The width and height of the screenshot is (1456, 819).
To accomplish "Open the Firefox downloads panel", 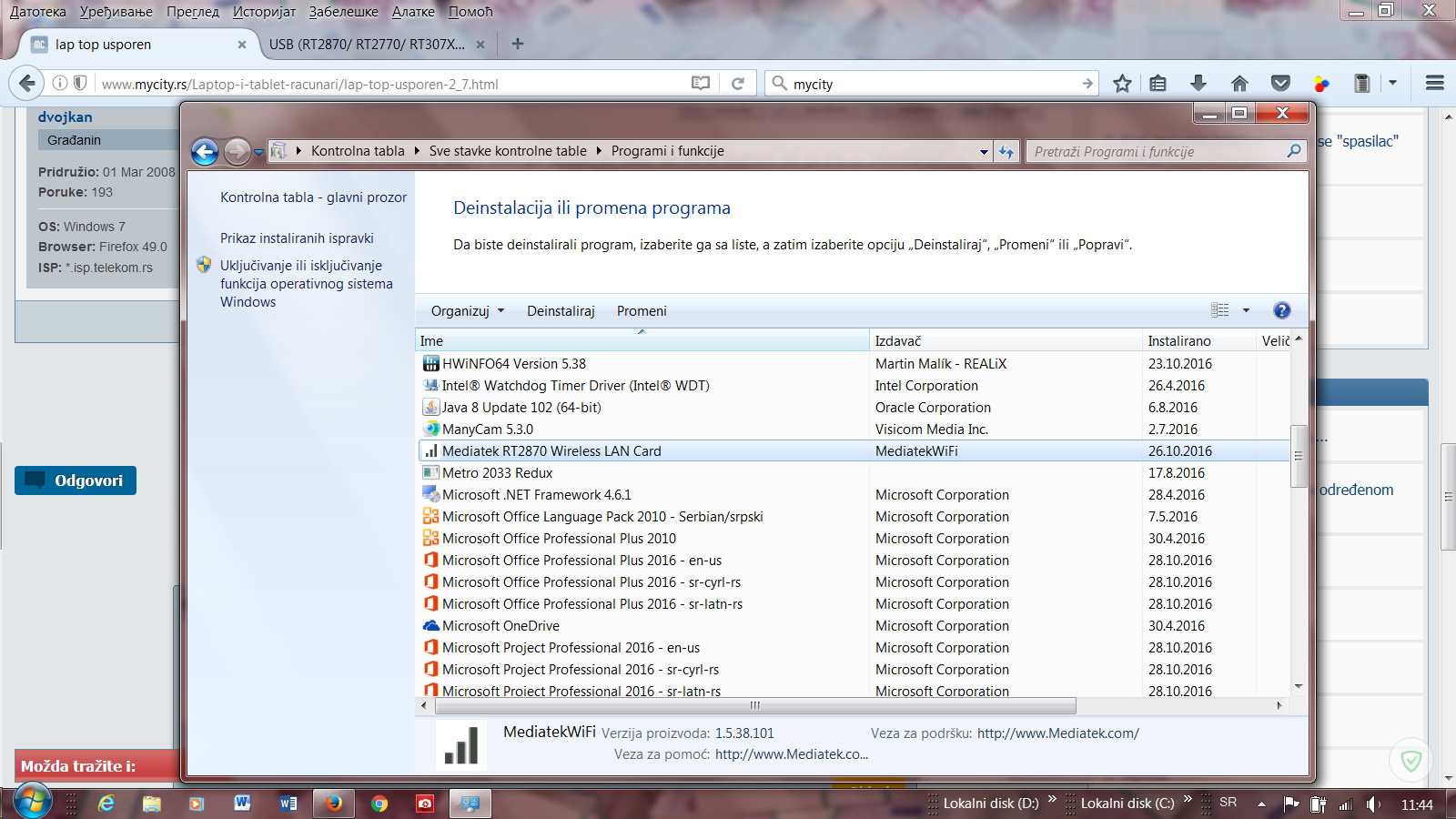I will click(1198, 84).
